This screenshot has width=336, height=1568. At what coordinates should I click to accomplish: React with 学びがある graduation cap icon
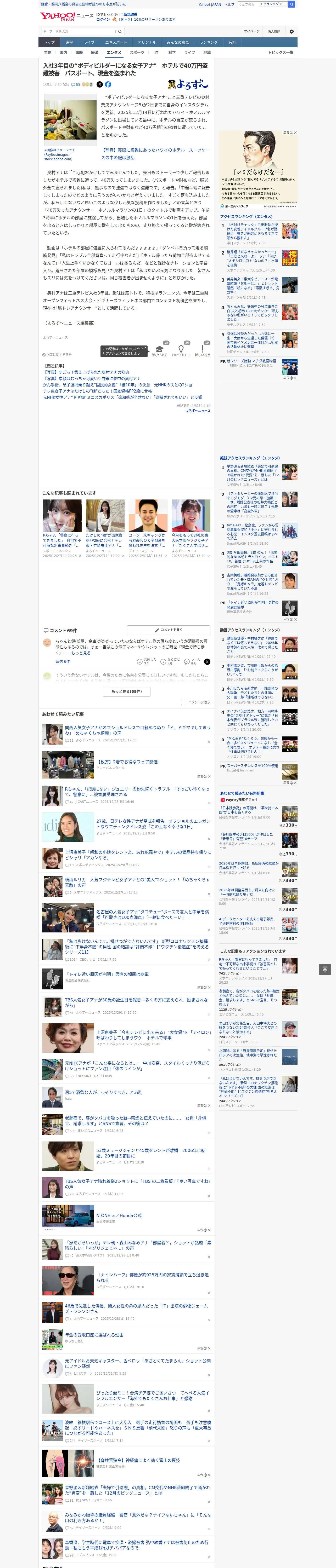pos(160,350)
